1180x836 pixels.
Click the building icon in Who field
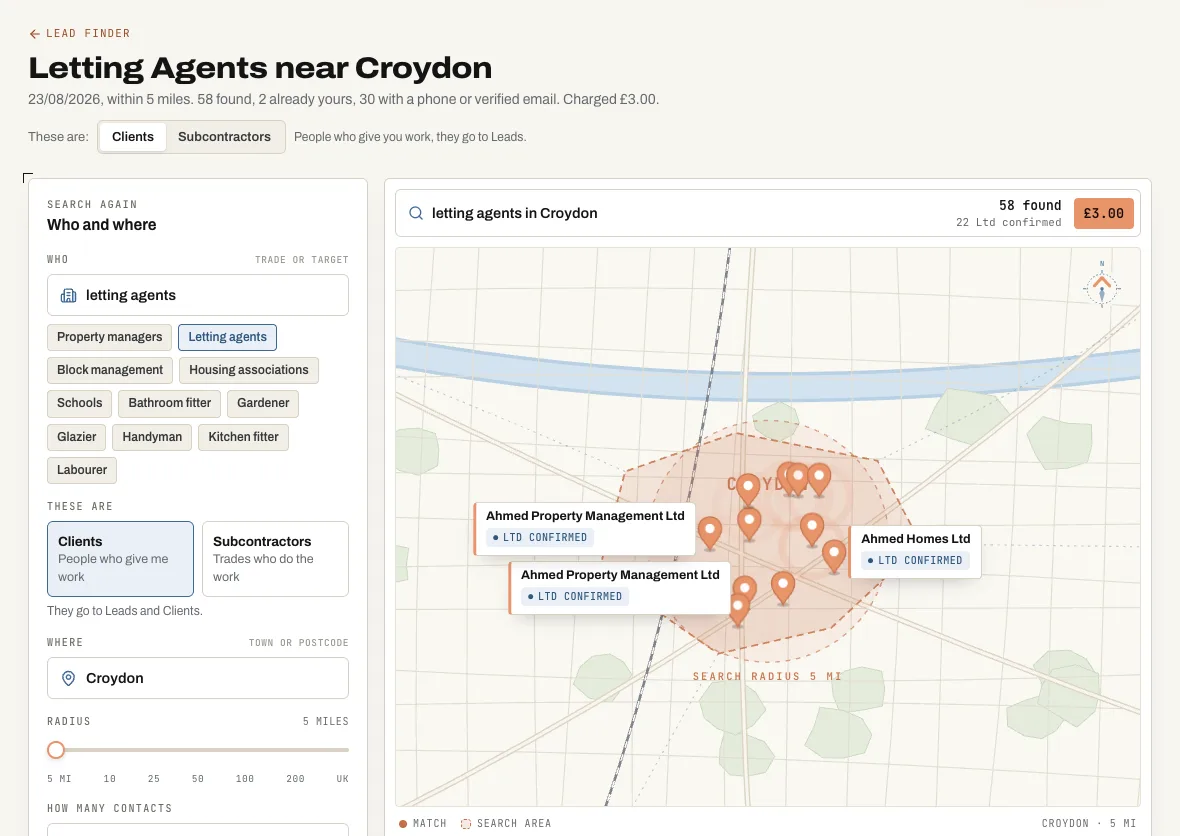click(68, 295)
